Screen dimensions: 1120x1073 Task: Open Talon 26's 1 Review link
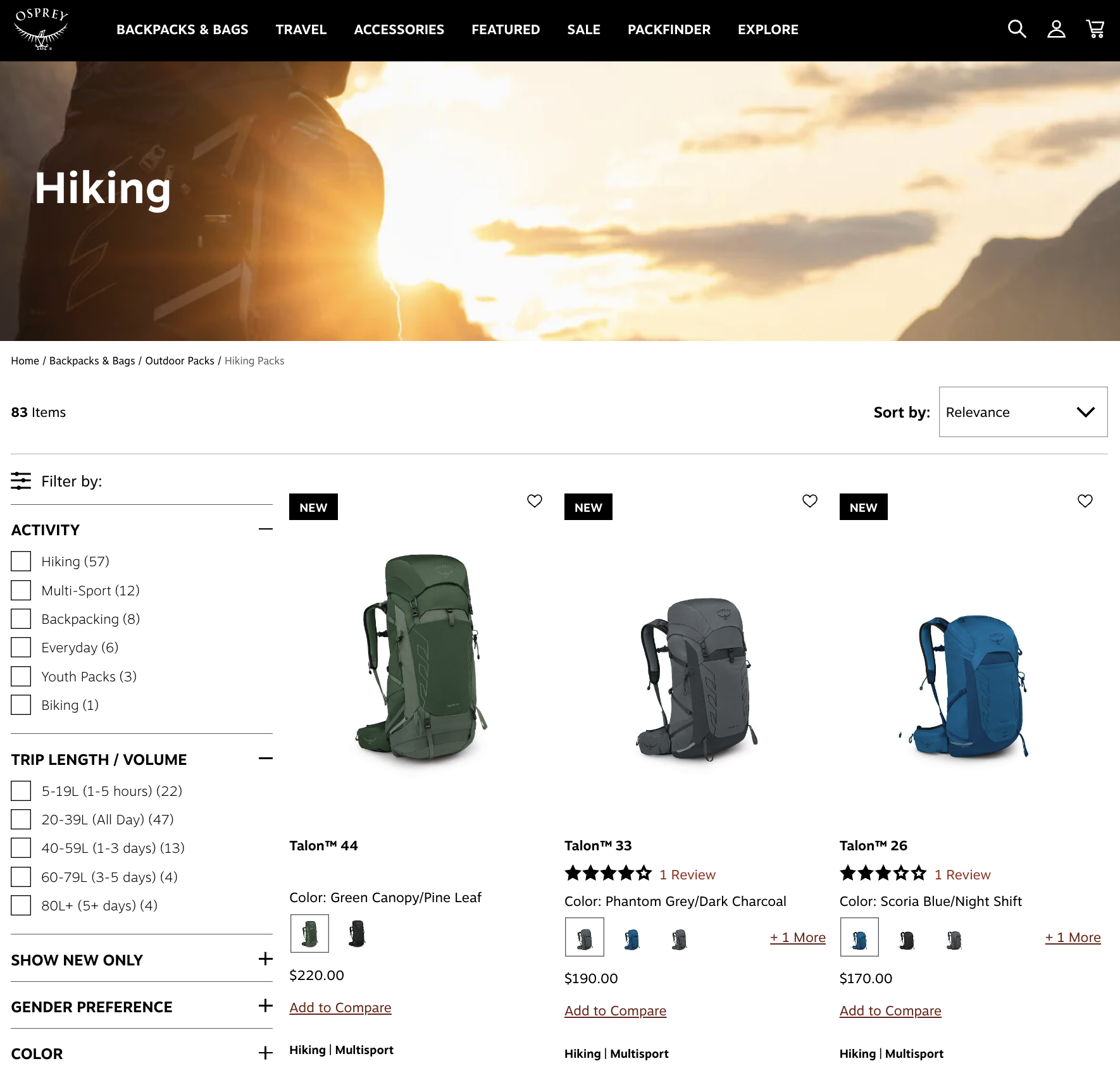click(962, 874)
